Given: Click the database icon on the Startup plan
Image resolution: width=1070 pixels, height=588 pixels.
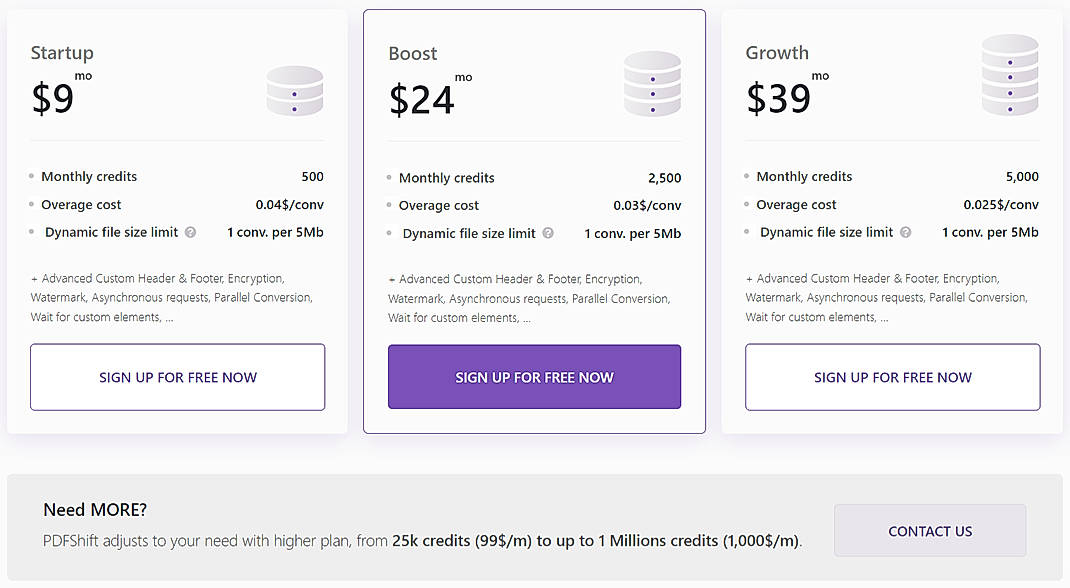Looking at the screenshot, I should (x=294, y=90).
